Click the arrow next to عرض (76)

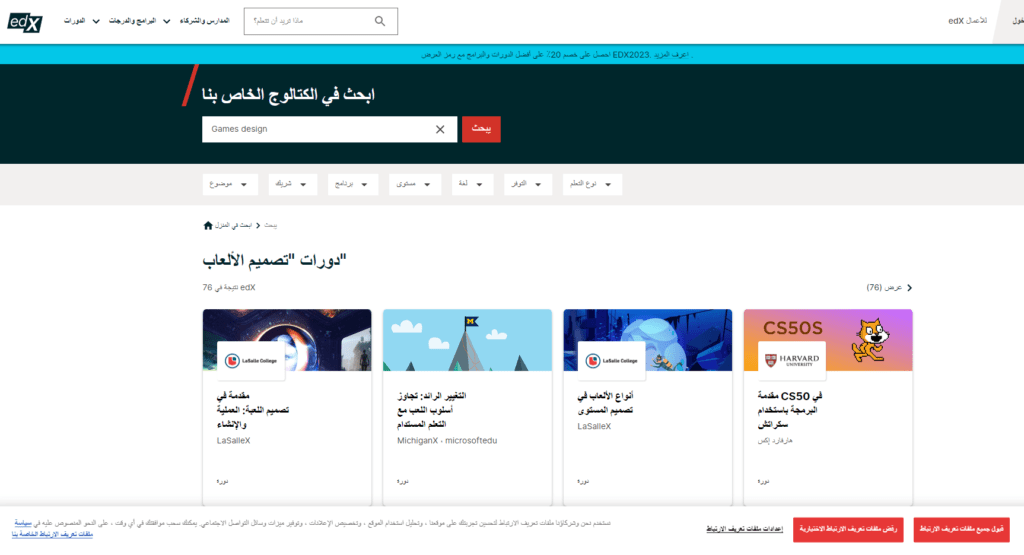tap(908, 288)
